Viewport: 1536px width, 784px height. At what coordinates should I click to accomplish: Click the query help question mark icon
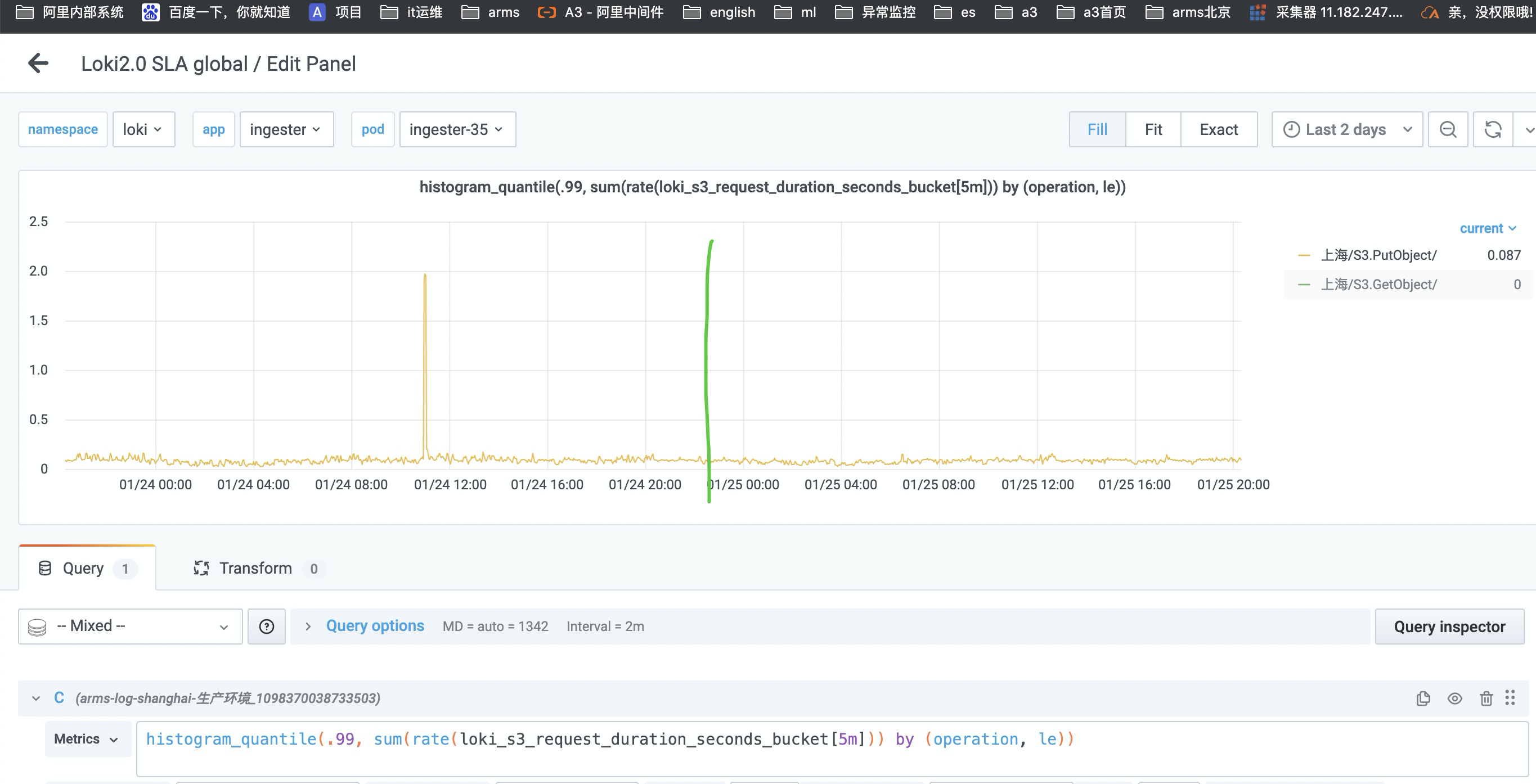point(267,626)
